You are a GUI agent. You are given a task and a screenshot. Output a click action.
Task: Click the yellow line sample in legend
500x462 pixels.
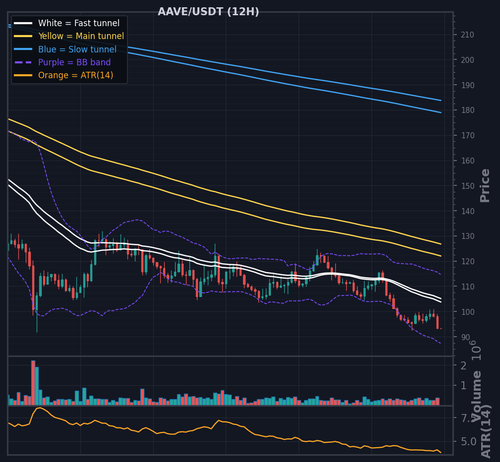(x=23, y=36)
